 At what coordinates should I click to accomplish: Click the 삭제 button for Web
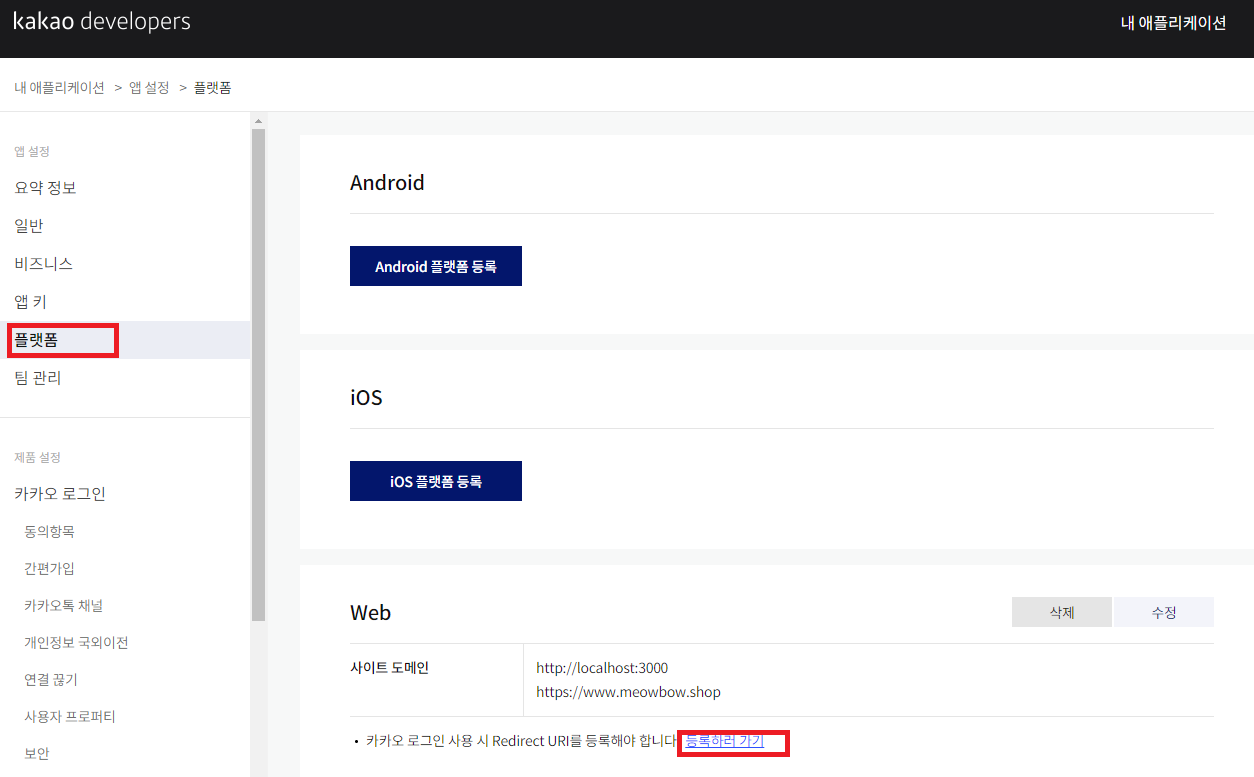pyautogui.click(x=1062, y=612)
